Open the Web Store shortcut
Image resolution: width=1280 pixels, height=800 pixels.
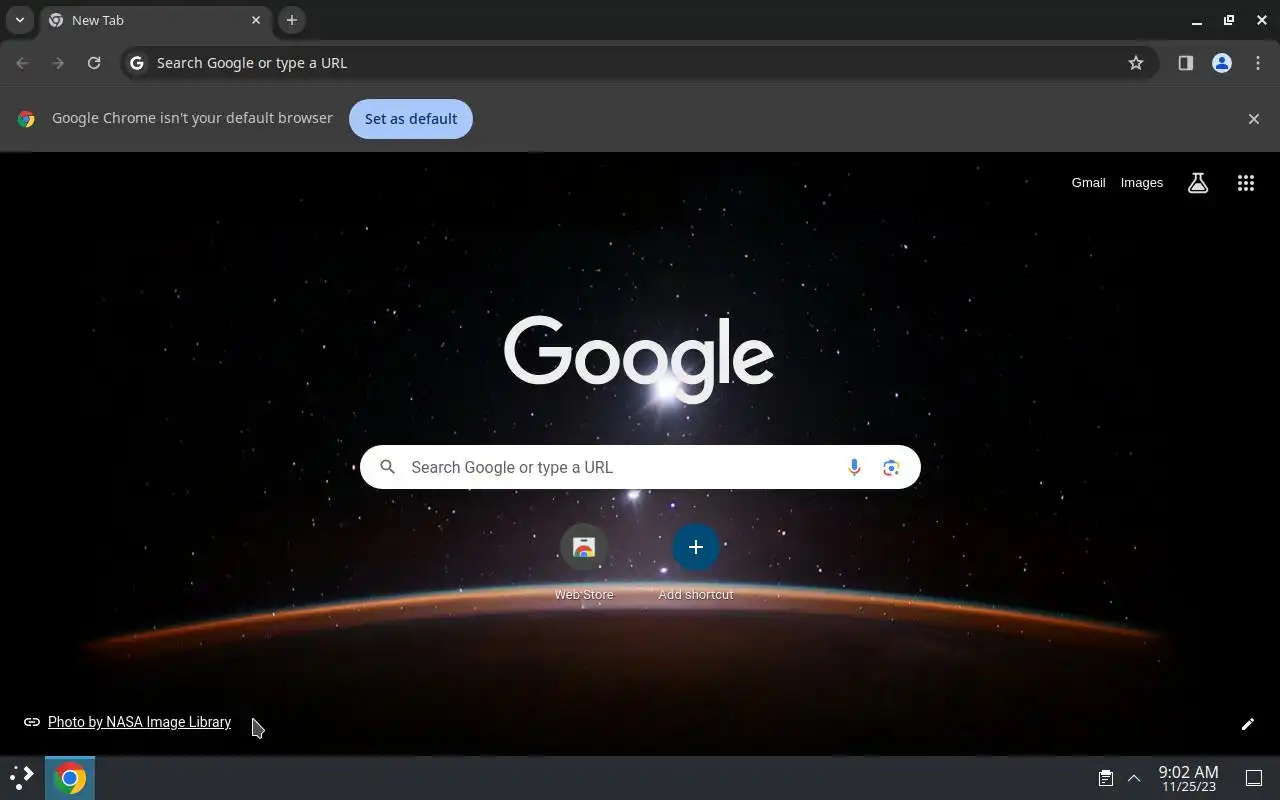584,563
